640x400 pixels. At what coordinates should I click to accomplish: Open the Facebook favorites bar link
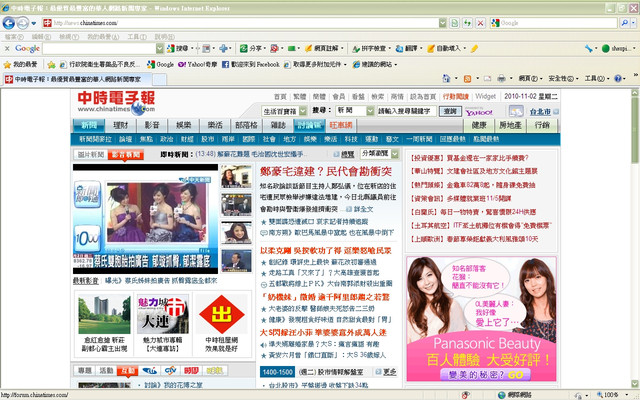tap(251, 64)
